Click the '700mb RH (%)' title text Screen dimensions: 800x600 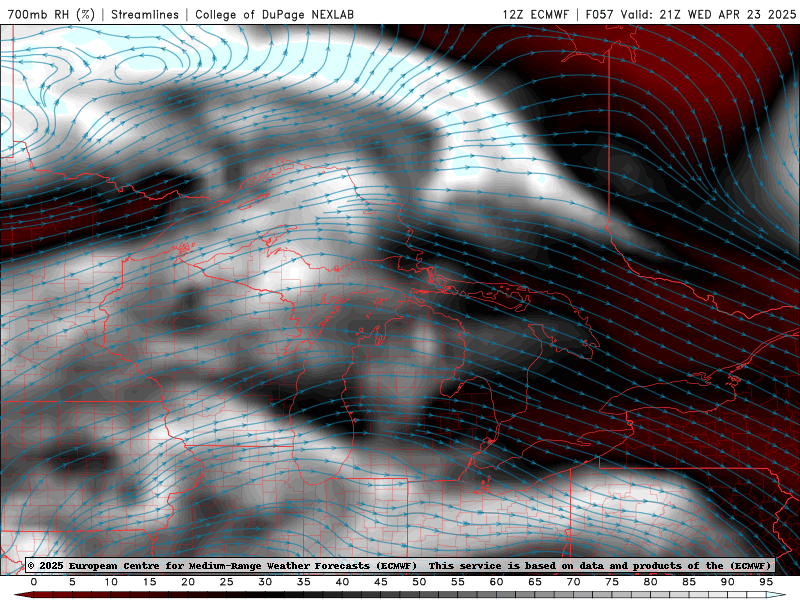pyautogui.click(x=52, y=14)
